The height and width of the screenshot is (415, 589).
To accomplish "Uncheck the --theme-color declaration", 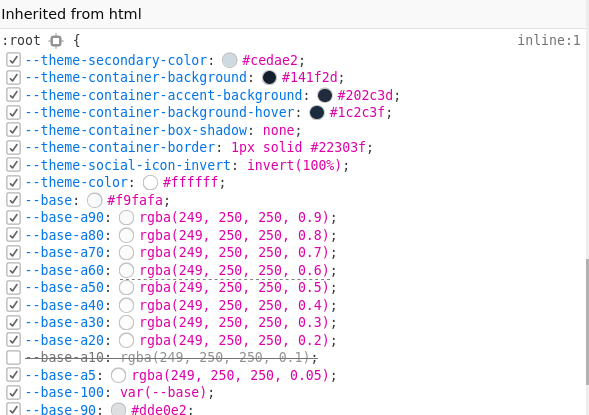I will [14, 183].
